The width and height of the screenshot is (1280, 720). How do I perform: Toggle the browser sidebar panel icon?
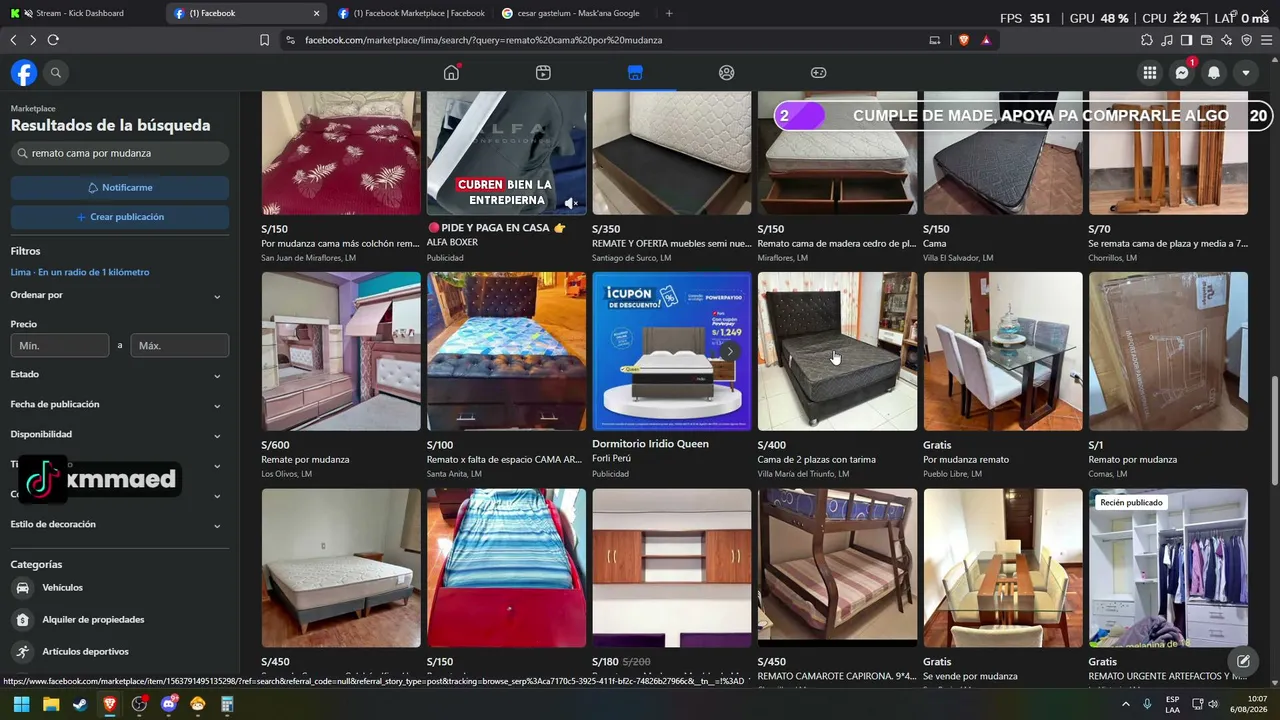[x=1186, y=40]
